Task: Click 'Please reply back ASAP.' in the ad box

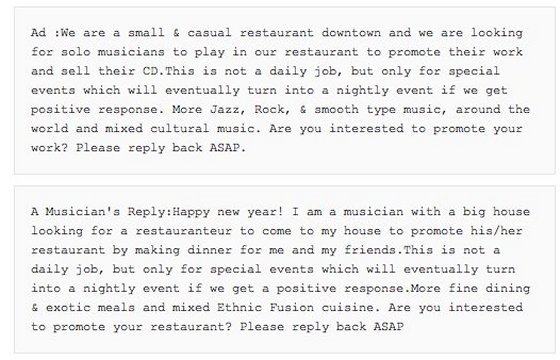Action: point(161,148)
